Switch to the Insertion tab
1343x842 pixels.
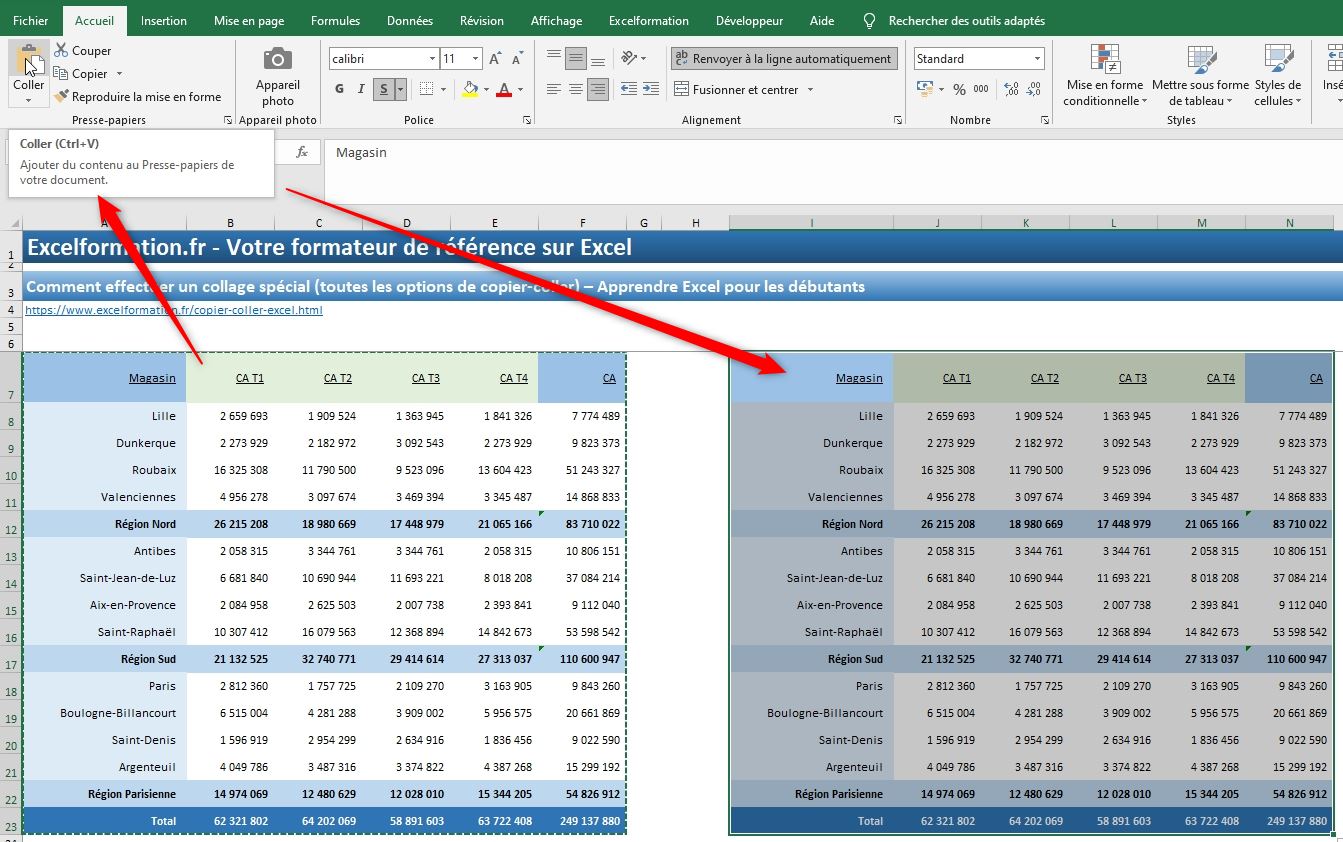[x=164, y=20]
